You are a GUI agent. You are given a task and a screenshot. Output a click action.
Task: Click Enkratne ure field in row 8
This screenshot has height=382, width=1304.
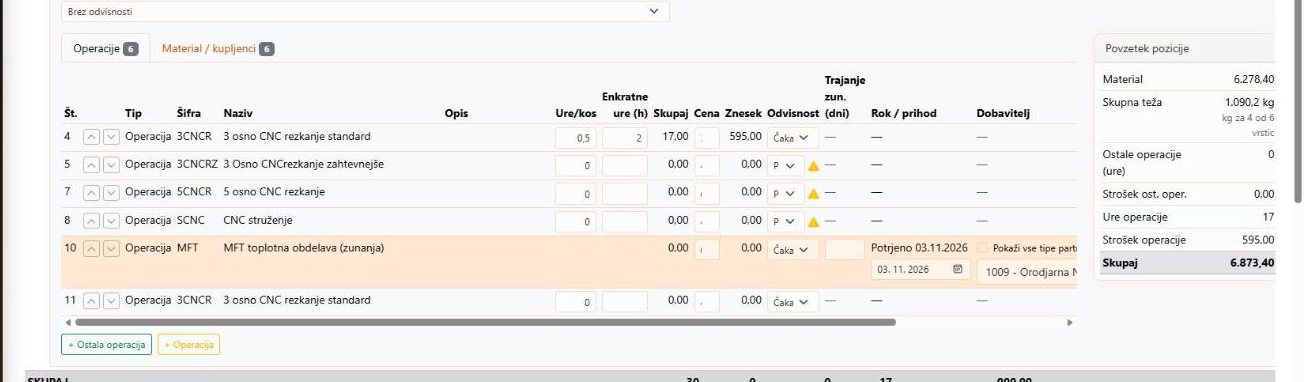tap(625, 222)
